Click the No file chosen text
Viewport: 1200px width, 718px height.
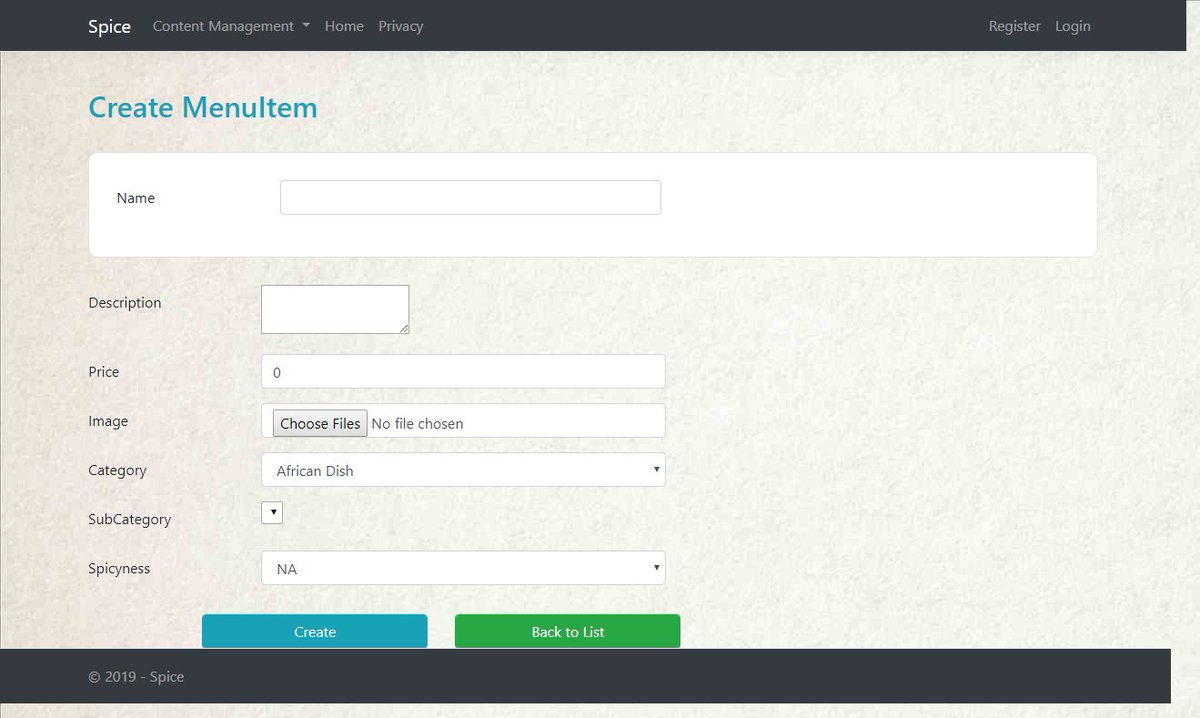point(417,423)
